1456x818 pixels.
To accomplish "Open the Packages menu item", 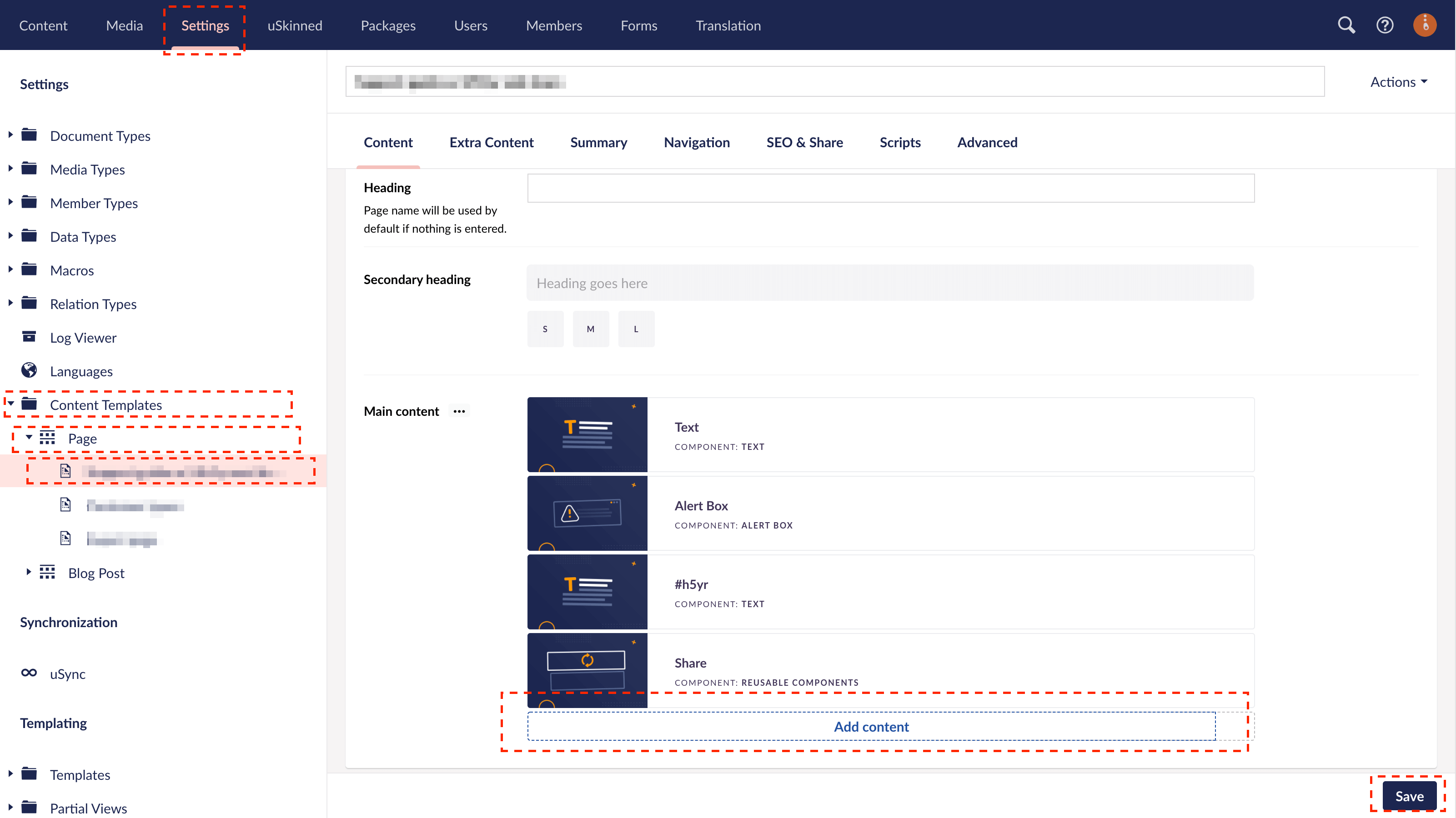I will click(388, 25).
